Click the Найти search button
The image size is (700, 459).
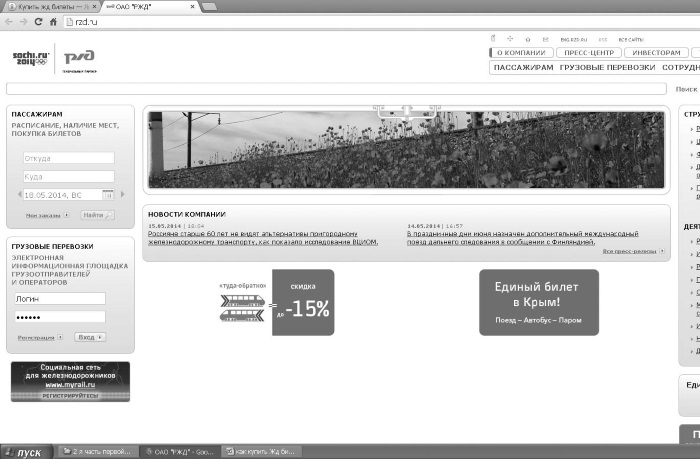pyautogui.click(x=97, y=215)
